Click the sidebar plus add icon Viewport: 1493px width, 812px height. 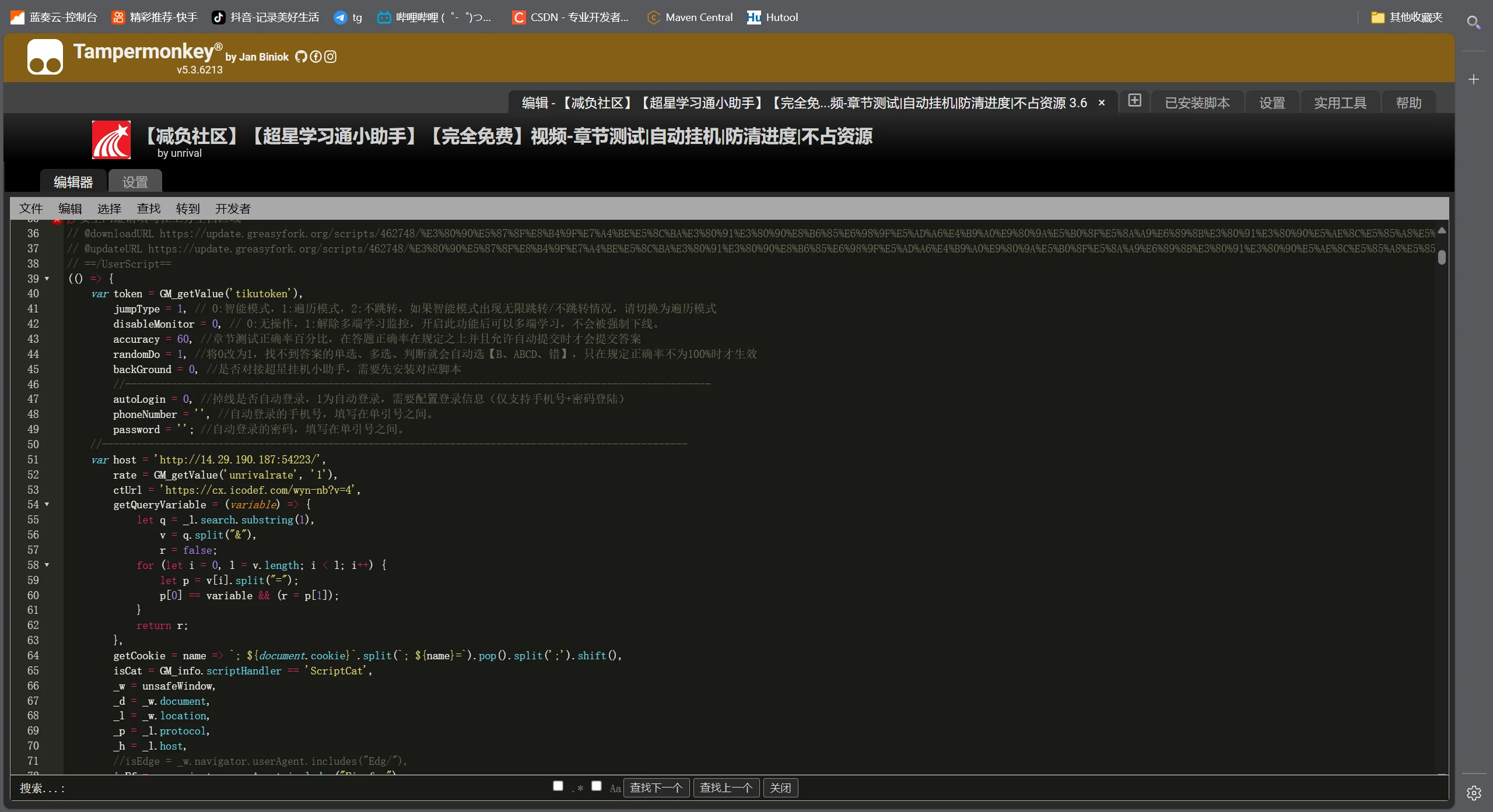coord(1474,79)
